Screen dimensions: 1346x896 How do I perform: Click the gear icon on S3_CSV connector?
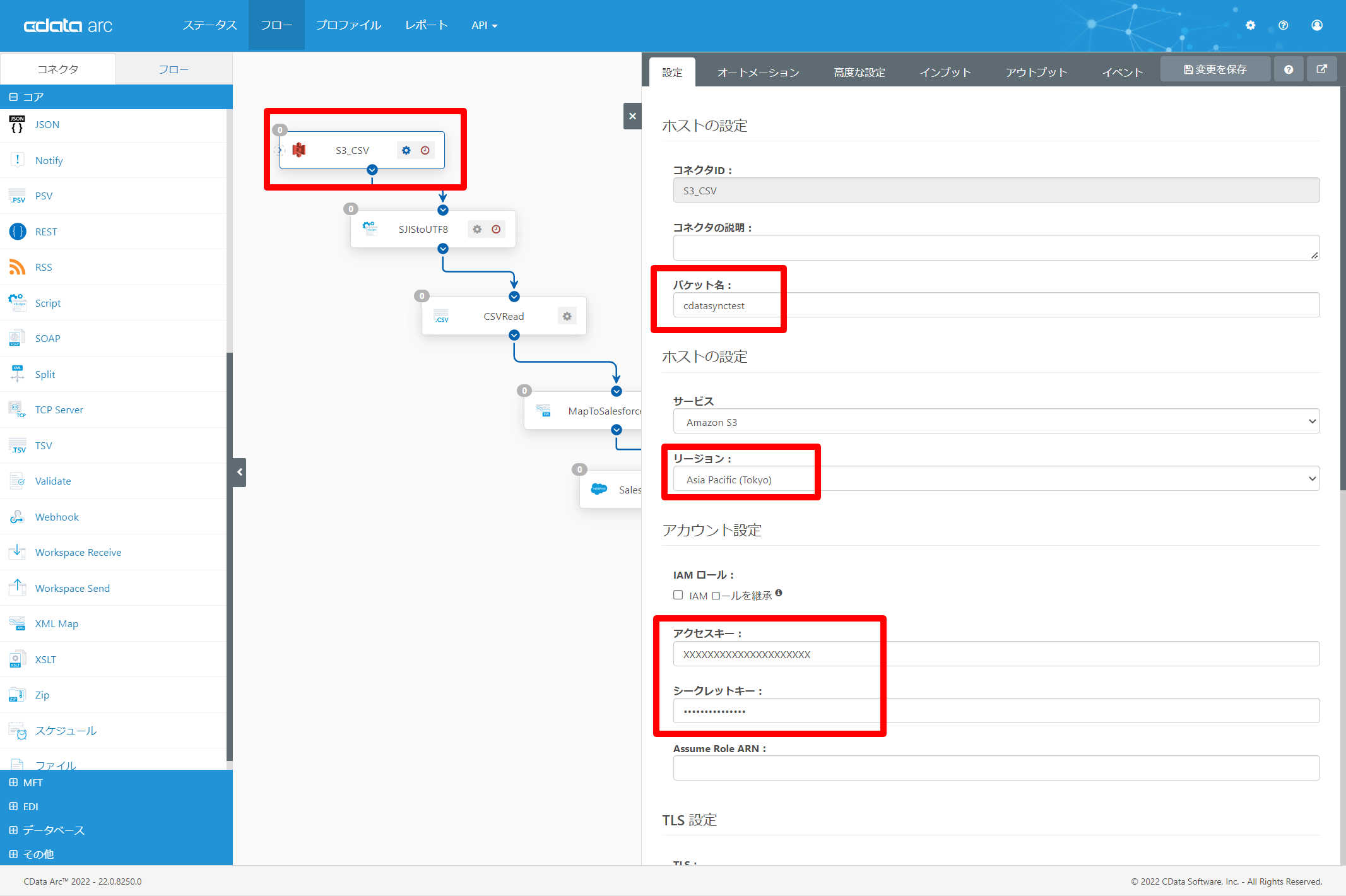point(406,150)
